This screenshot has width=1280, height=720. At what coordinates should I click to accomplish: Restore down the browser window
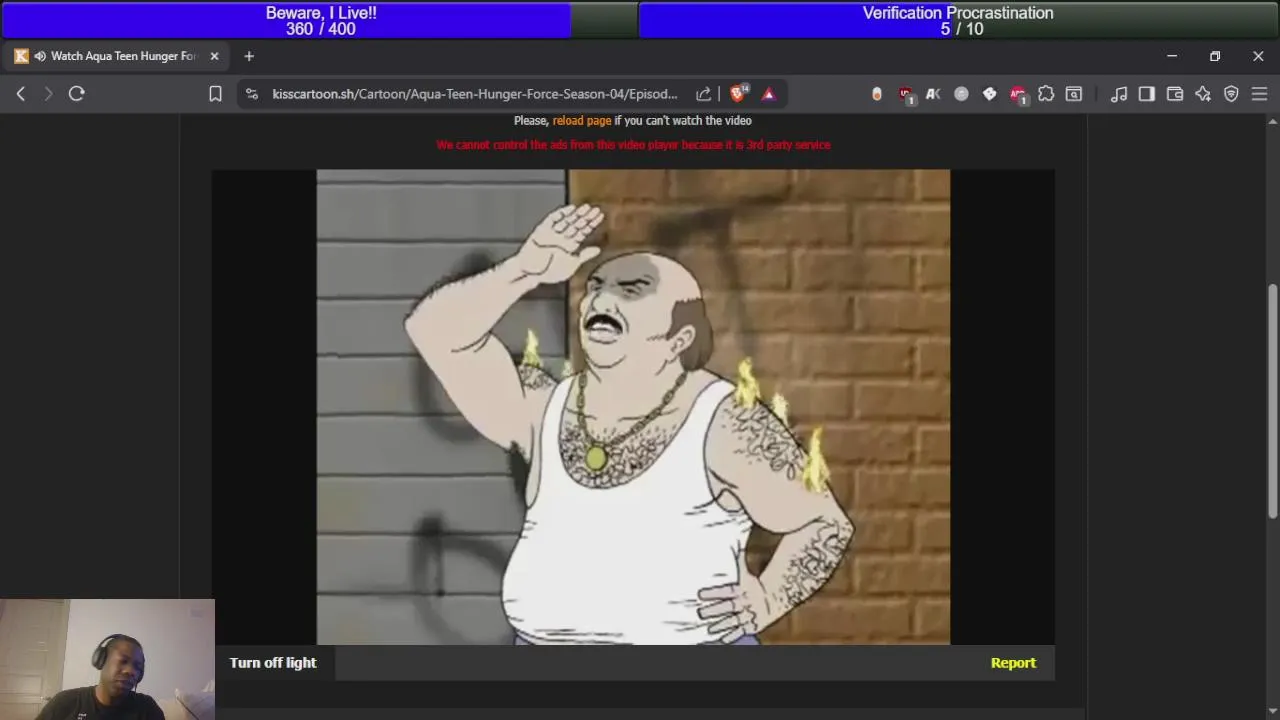coord(1215,56)
